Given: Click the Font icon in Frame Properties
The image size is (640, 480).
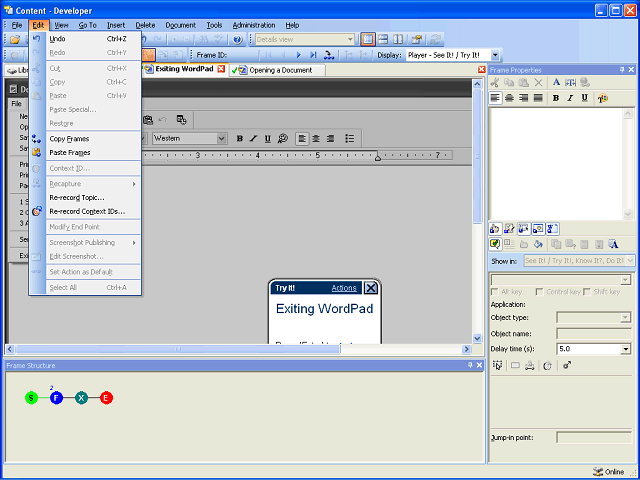Looking at the screenshot, I should pos(557,82).
